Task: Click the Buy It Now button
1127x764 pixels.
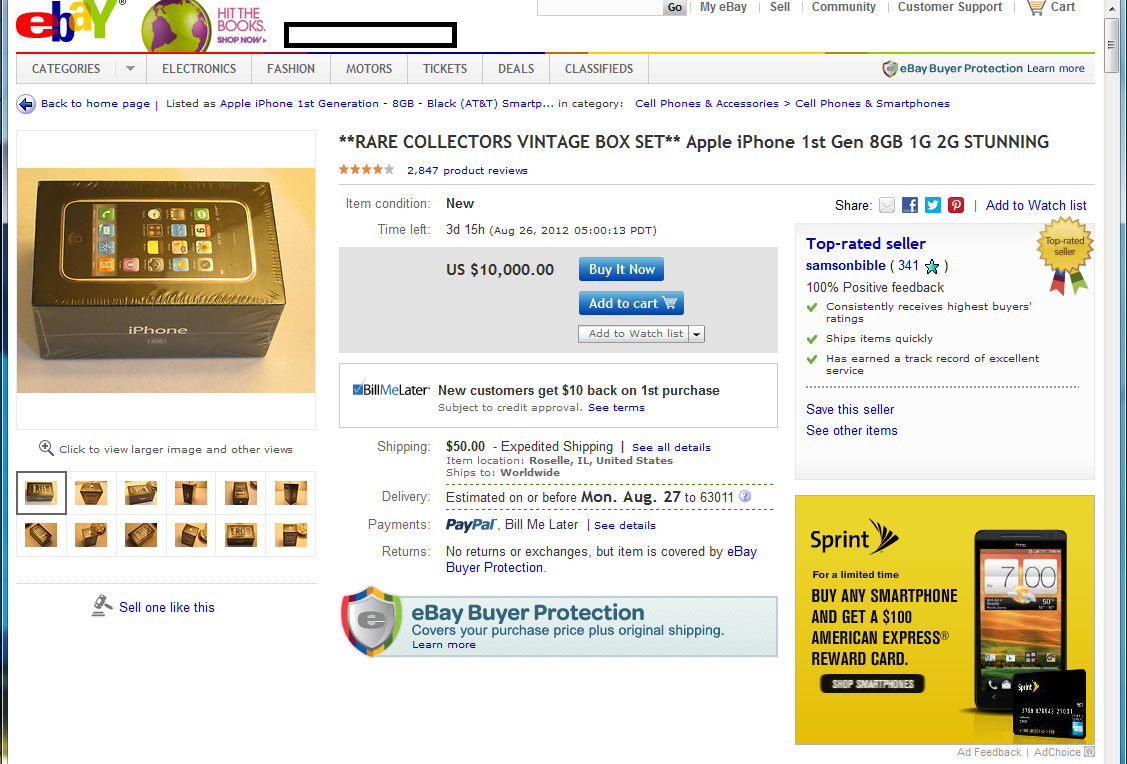Action: tap(622, 270)
